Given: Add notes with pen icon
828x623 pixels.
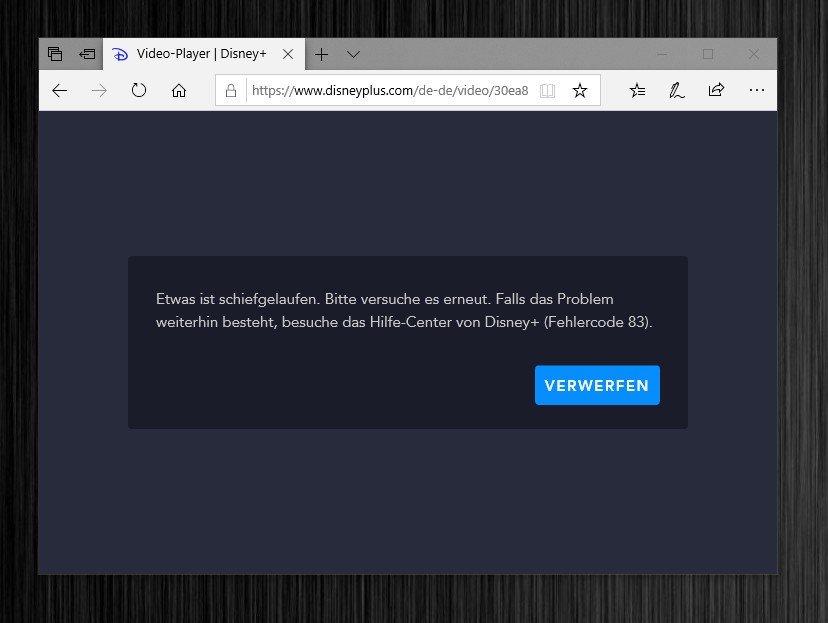Looking at the screenshot, I should pyautogui.click(x=676, y=91).
